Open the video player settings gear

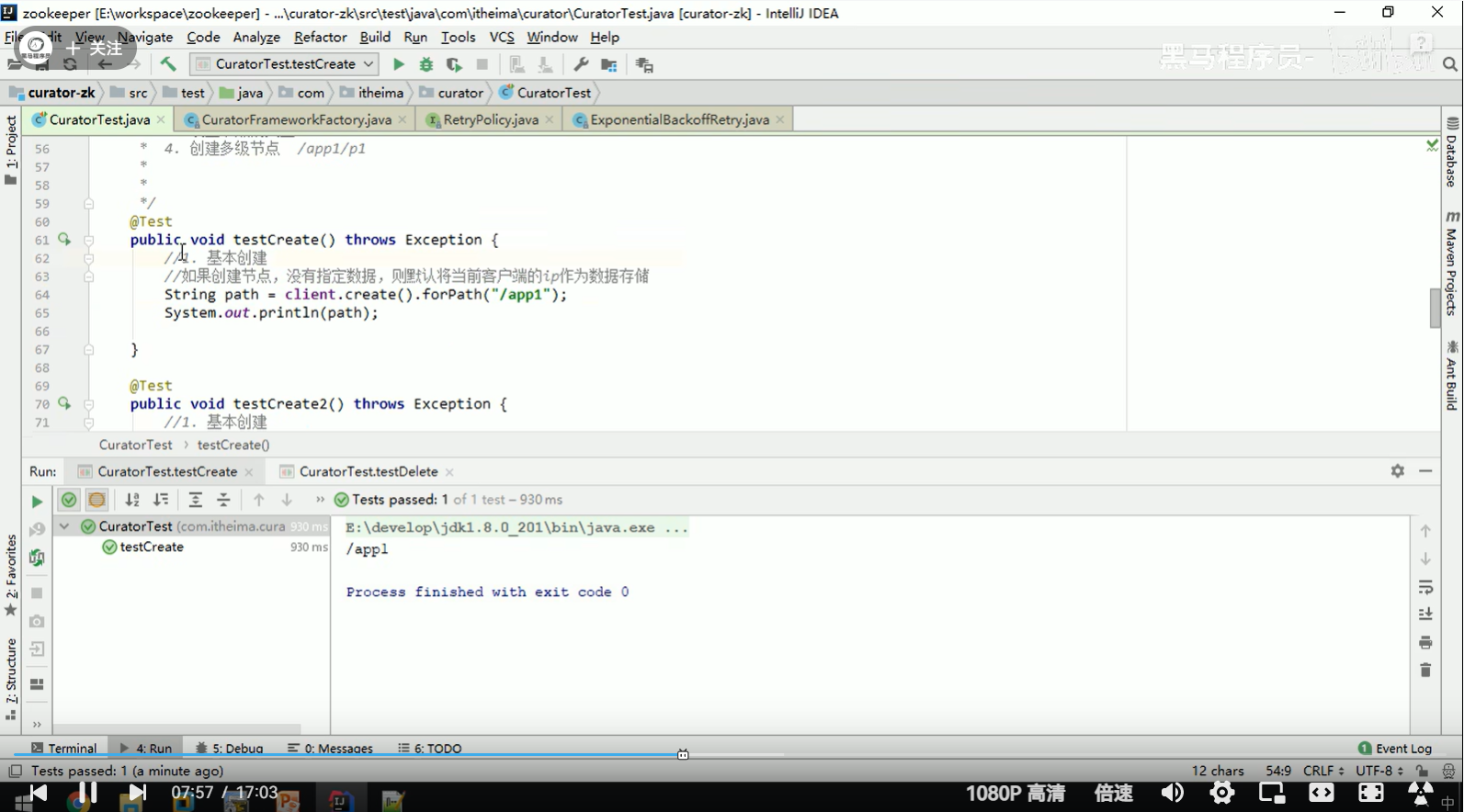[x=1221, y=793]
